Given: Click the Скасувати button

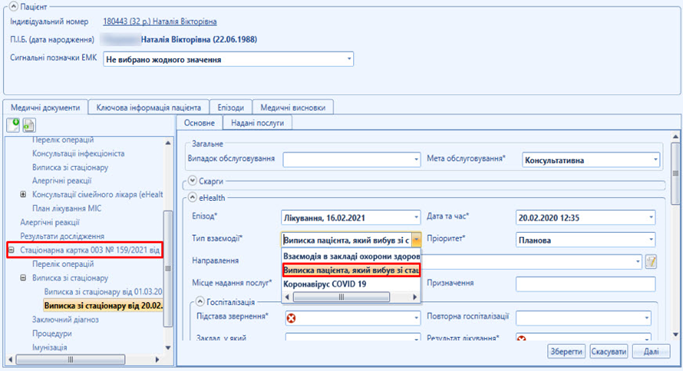Looking at the screenshot, I should point(608,351).
